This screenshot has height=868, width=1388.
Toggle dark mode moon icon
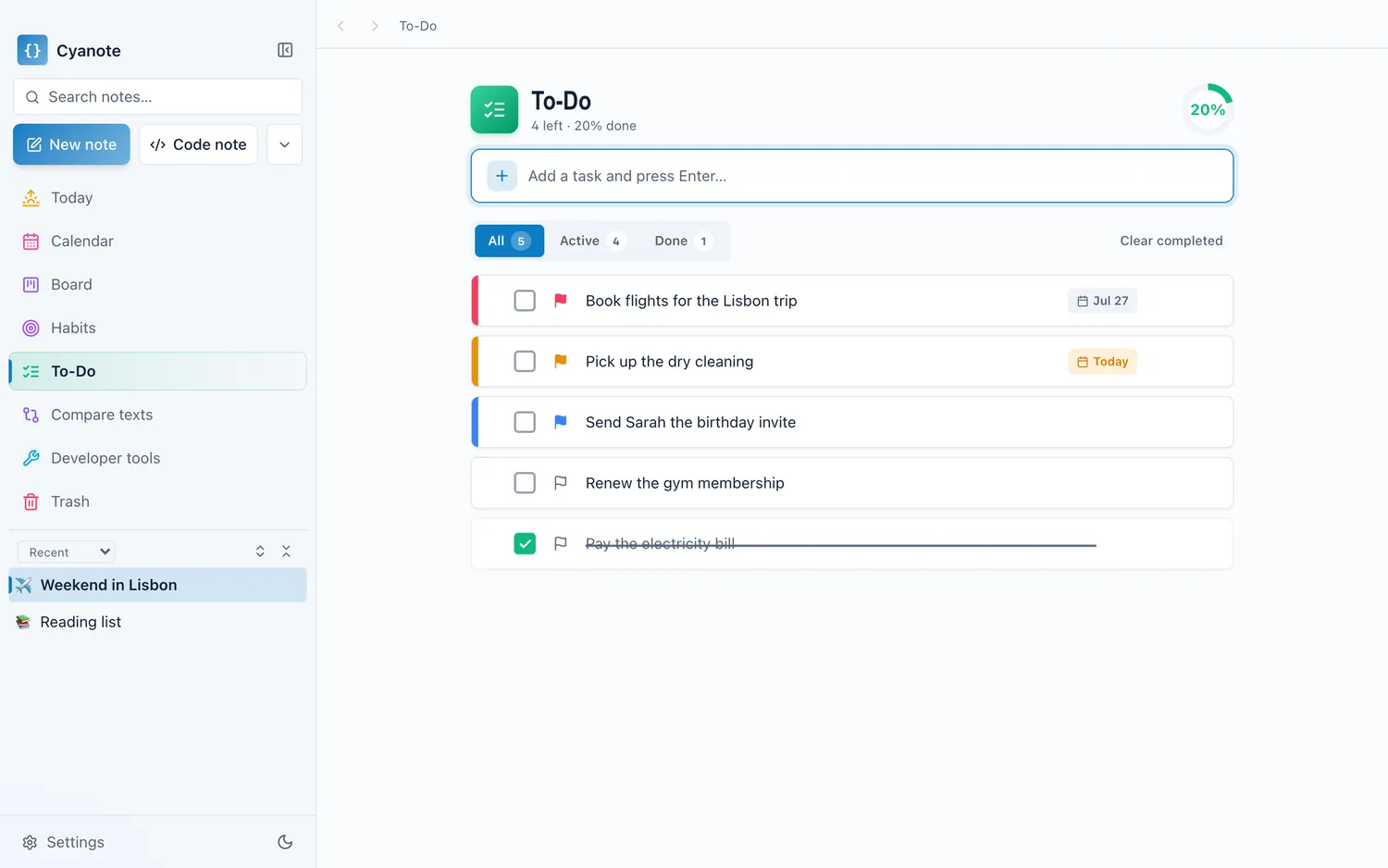(285, 842)
